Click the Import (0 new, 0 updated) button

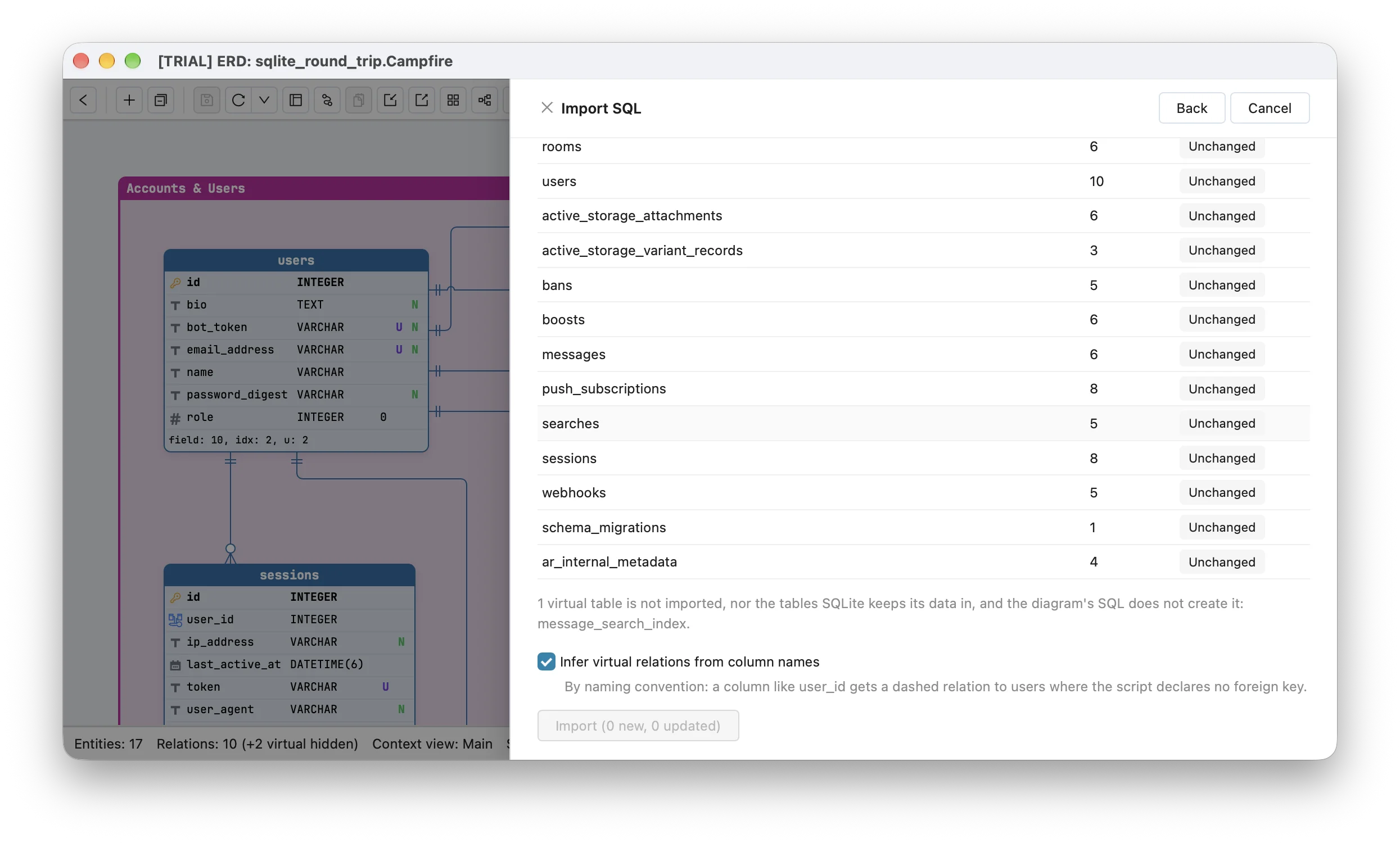coord(638,726)
